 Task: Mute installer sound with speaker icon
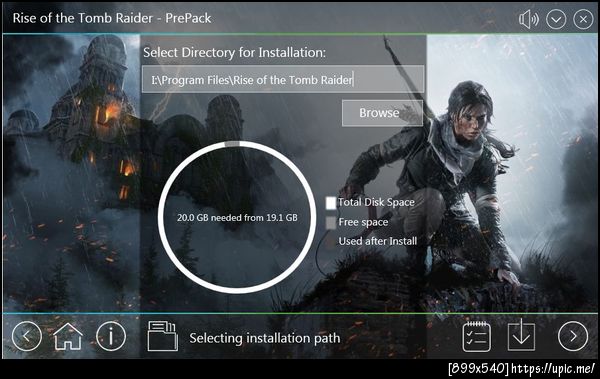click(529, 19)
